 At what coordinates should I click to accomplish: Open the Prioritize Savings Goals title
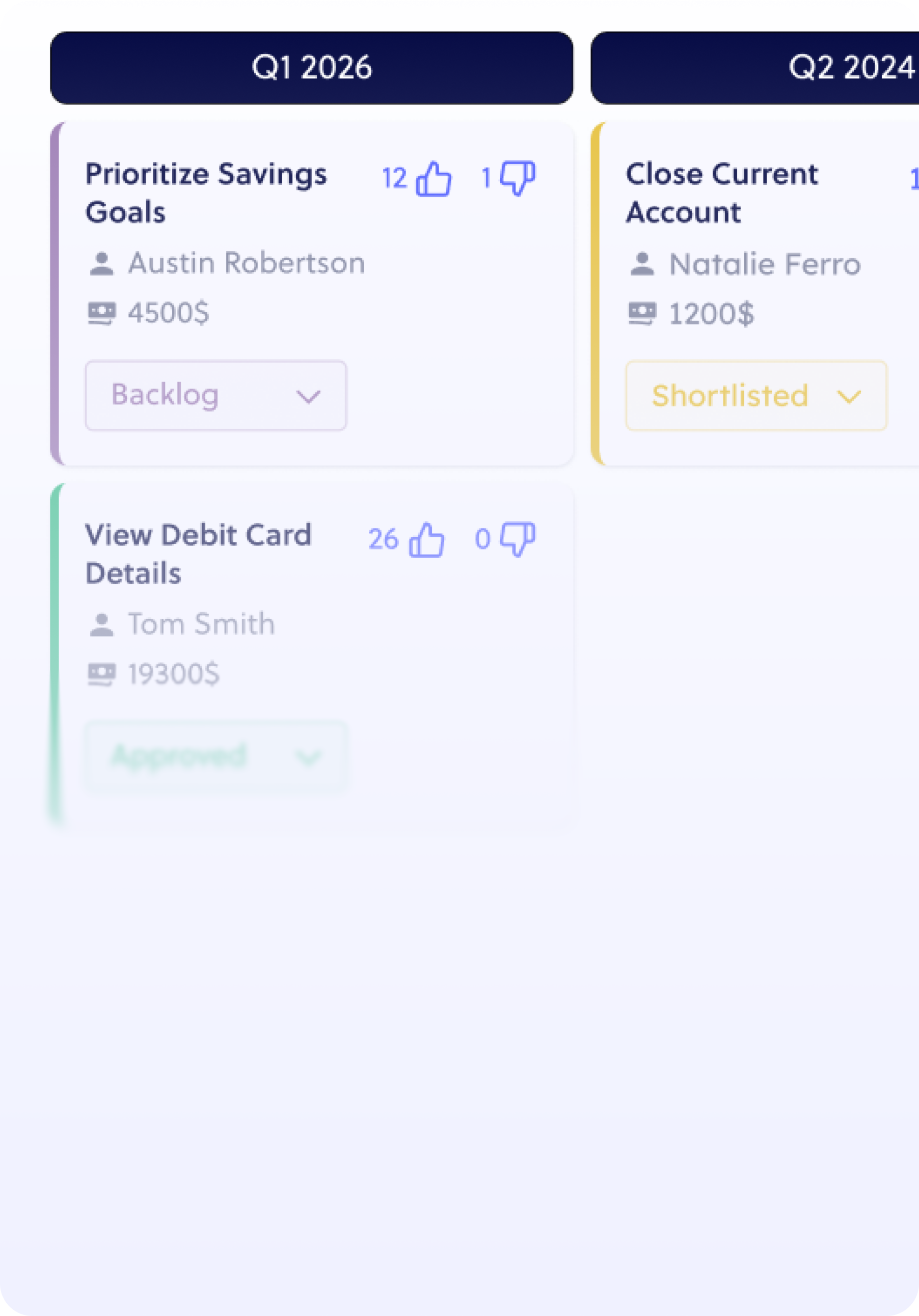click(x=206, y=193)
